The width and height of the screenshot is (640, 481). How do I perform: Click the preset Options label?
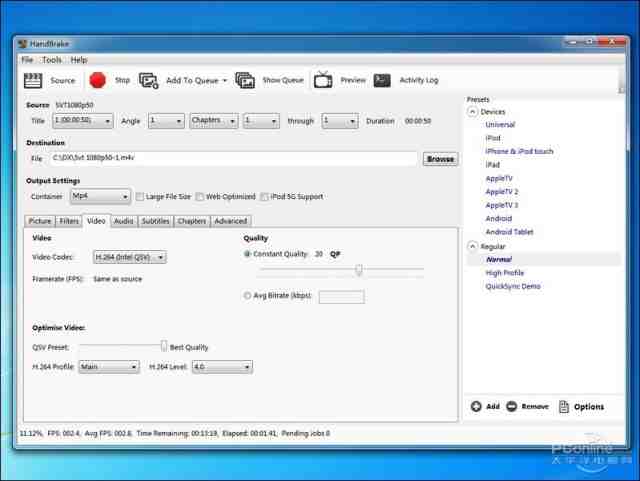coord(589,407)
